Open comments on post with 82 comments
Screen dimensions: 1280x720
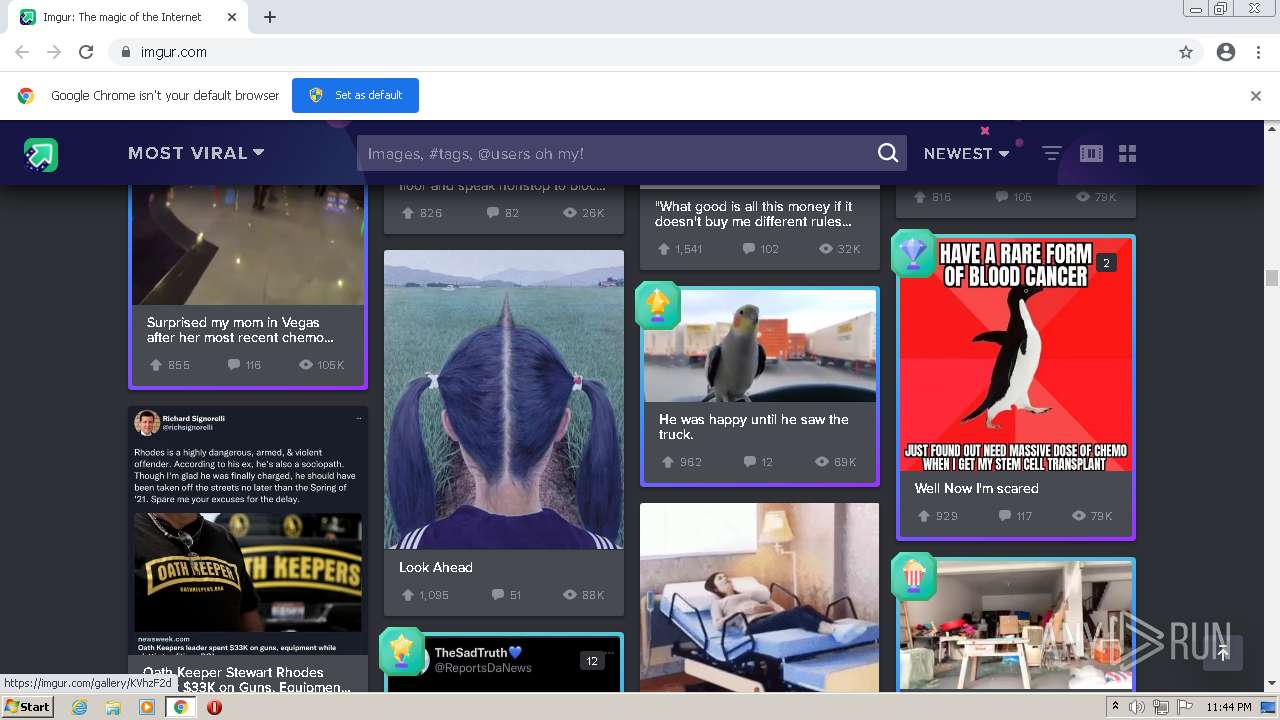pyautogui.click(x=505, y=213)
